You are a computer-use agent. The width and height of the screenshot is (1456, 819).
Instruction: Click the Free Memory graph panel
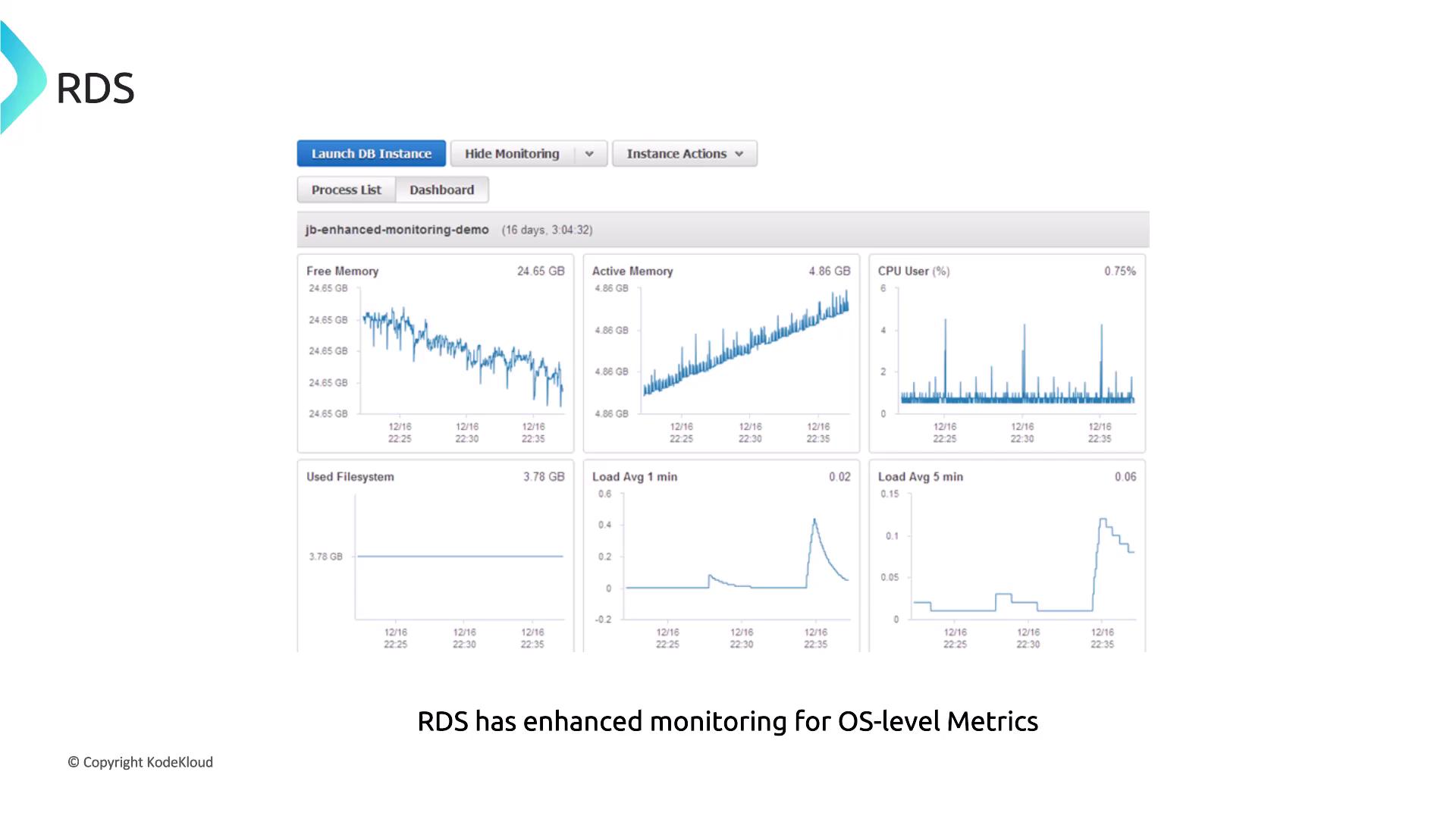(x=435, y=354)
